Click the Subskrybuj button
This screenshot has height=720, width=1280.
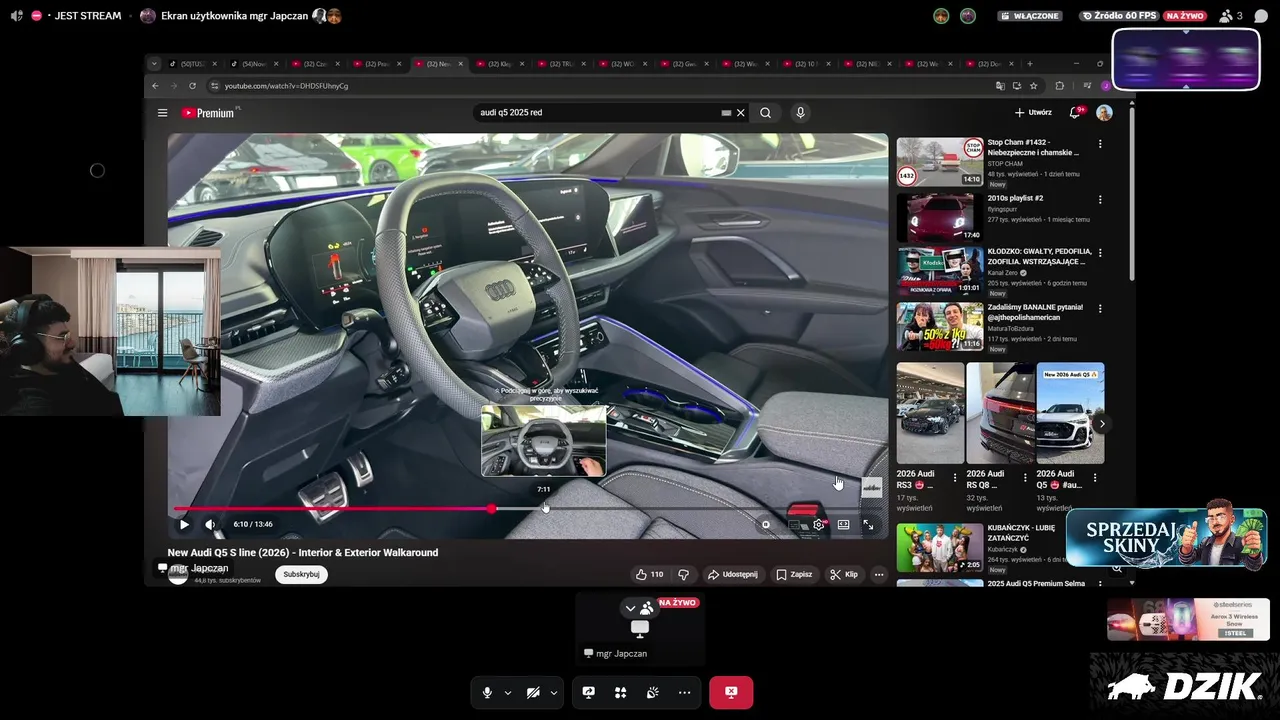[x=301, y=575]
